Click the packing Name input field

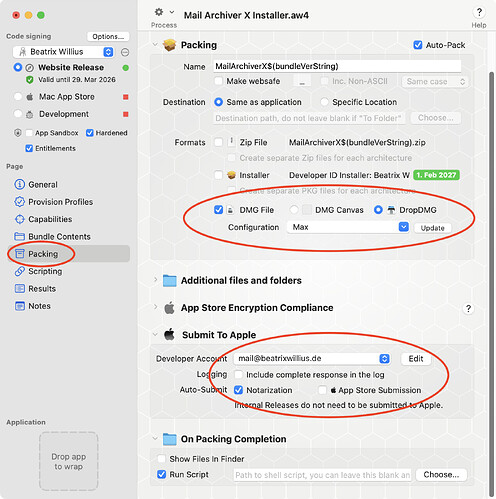tap(337, 66)
